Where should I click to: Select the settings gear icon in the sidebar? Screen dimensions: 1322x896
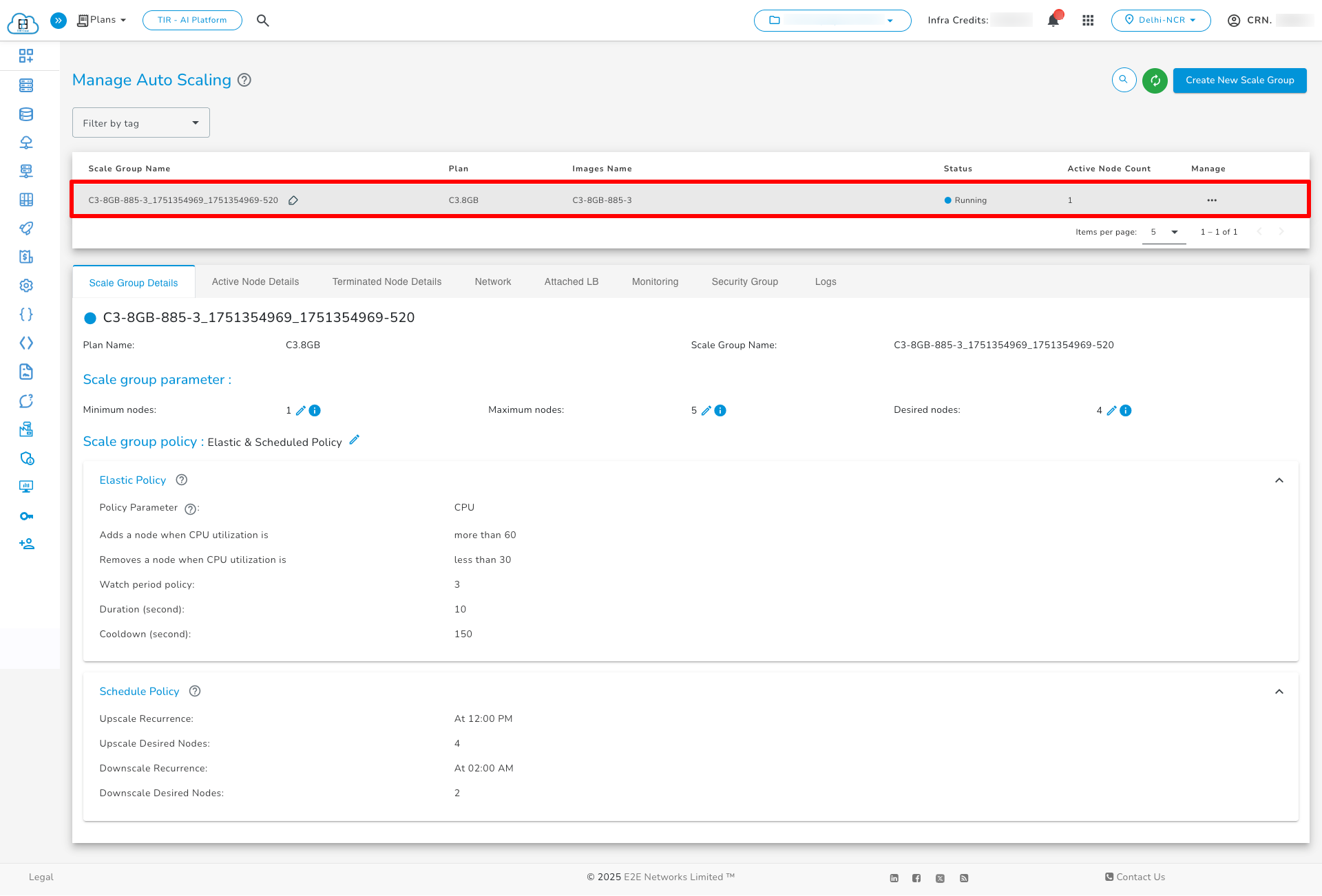tap(26, 285)
